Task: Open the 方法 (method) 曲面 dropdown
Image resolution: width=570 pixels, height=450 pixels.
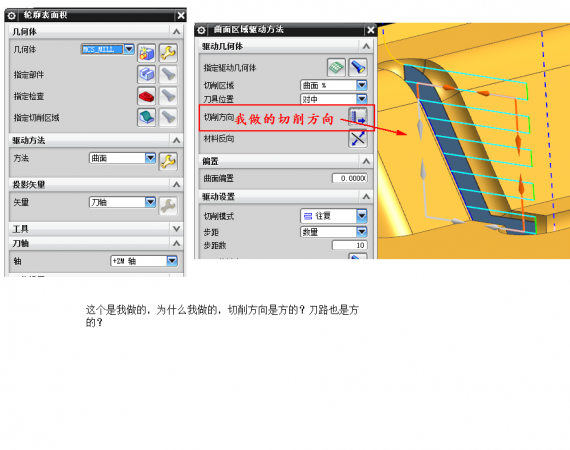Action: [x=123, y=158]
